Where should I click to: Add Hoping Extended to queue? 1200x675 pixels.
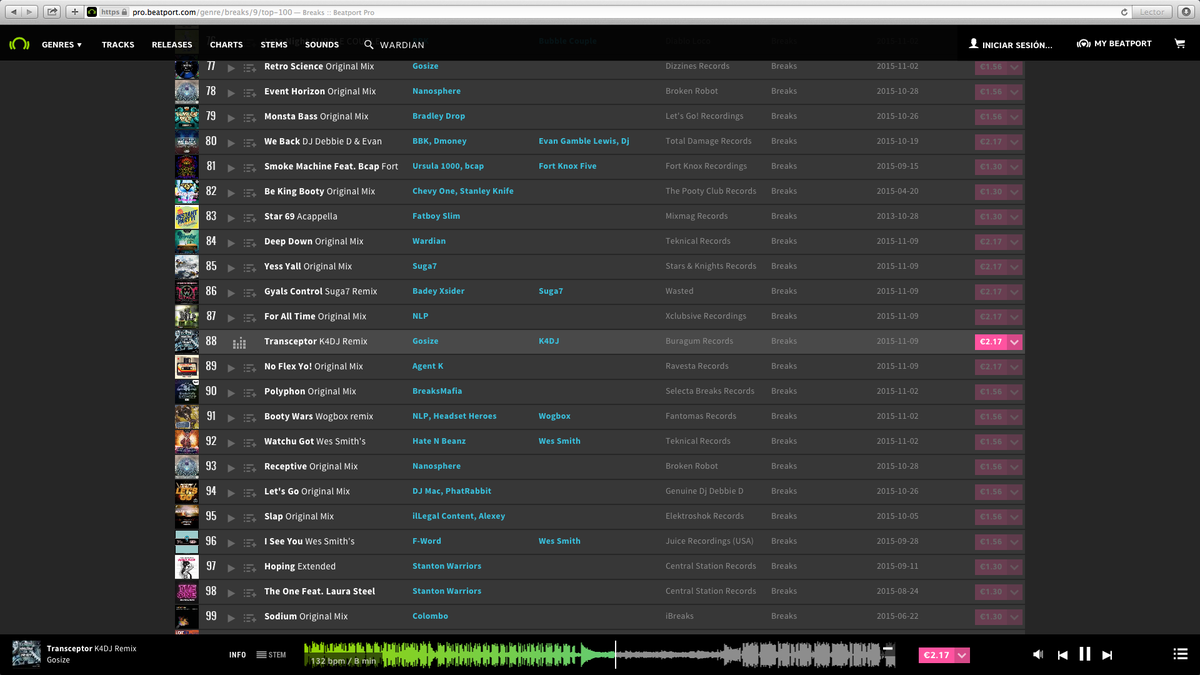249,567
